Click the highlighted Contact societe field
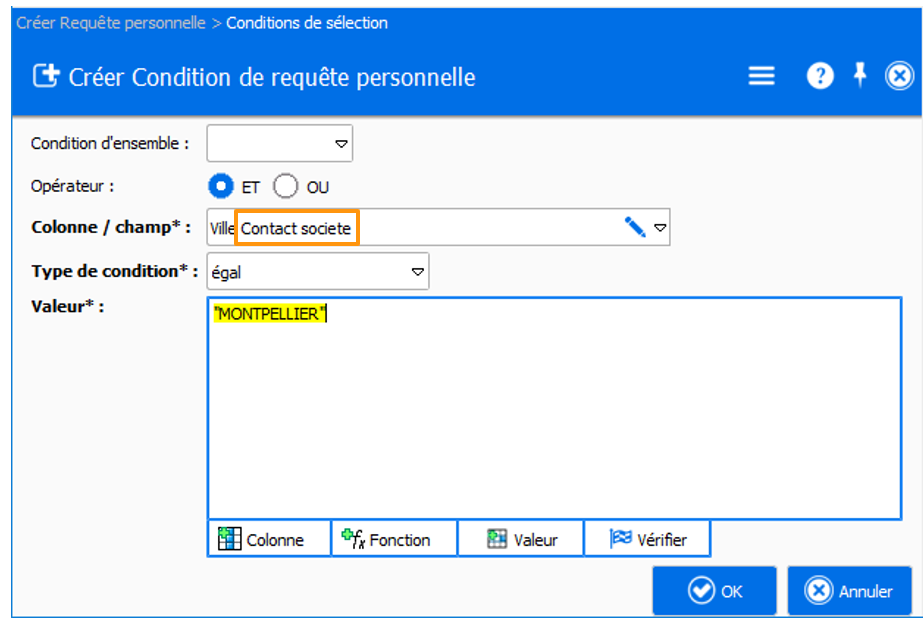 coord(297,229)
